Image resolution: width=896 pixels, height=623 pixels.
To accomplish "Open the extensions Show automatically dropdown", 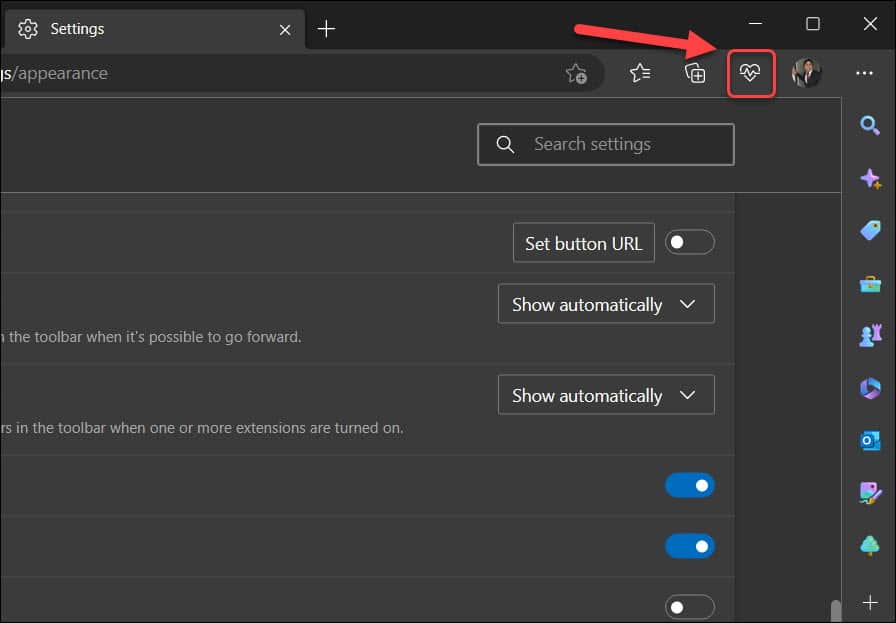I will coord(605,394).
